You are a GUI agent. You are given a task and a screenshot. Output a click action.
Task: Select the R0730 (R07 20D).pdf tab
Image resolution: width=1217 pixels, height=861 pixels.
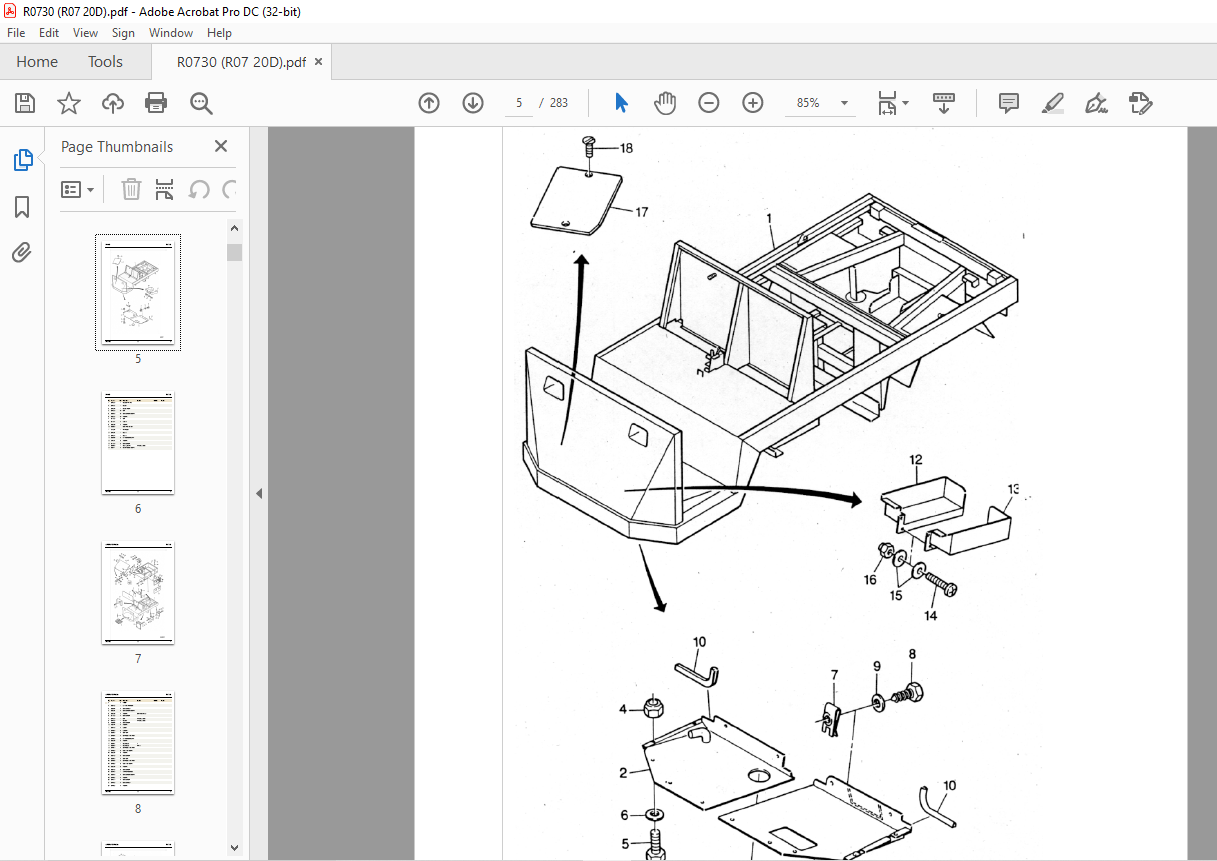pos(241,62)
